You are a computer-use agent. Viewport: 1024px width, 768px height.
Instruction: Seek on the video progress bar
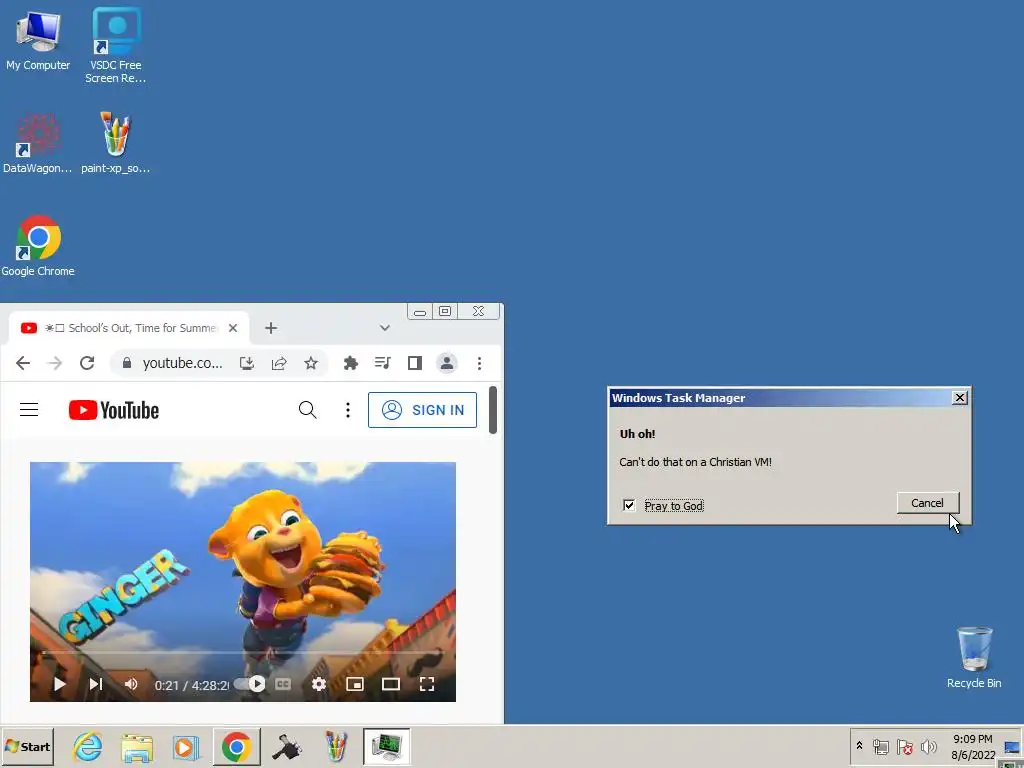[x=243, y=652]
